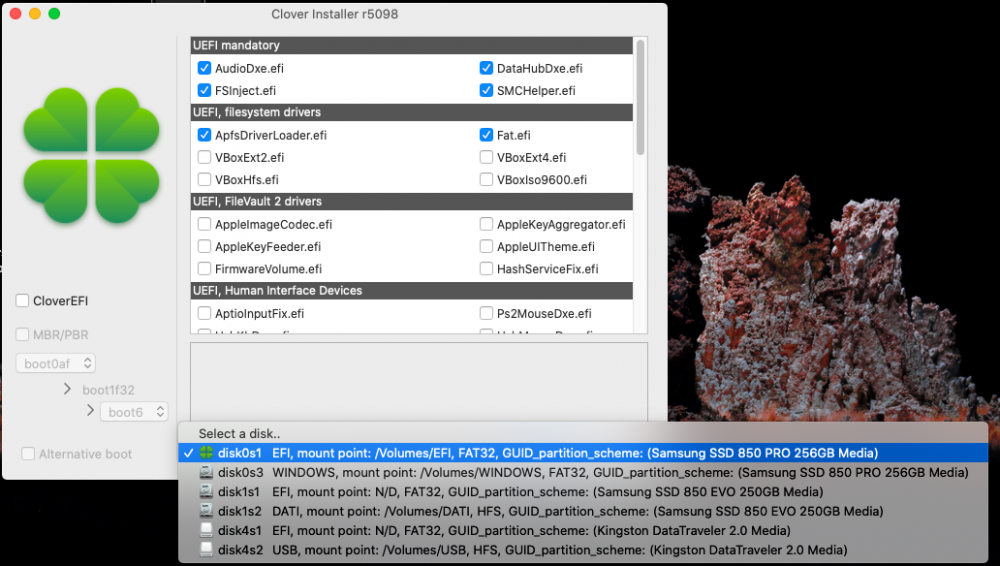Check Ps2MouseDxe.efi checkbox

coord(486,314)
